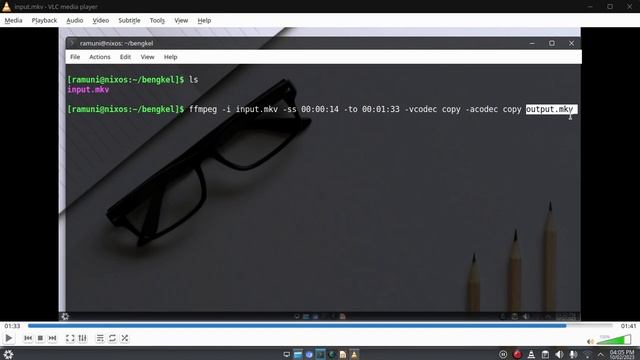Jump to the previous media in VLC

28,338
